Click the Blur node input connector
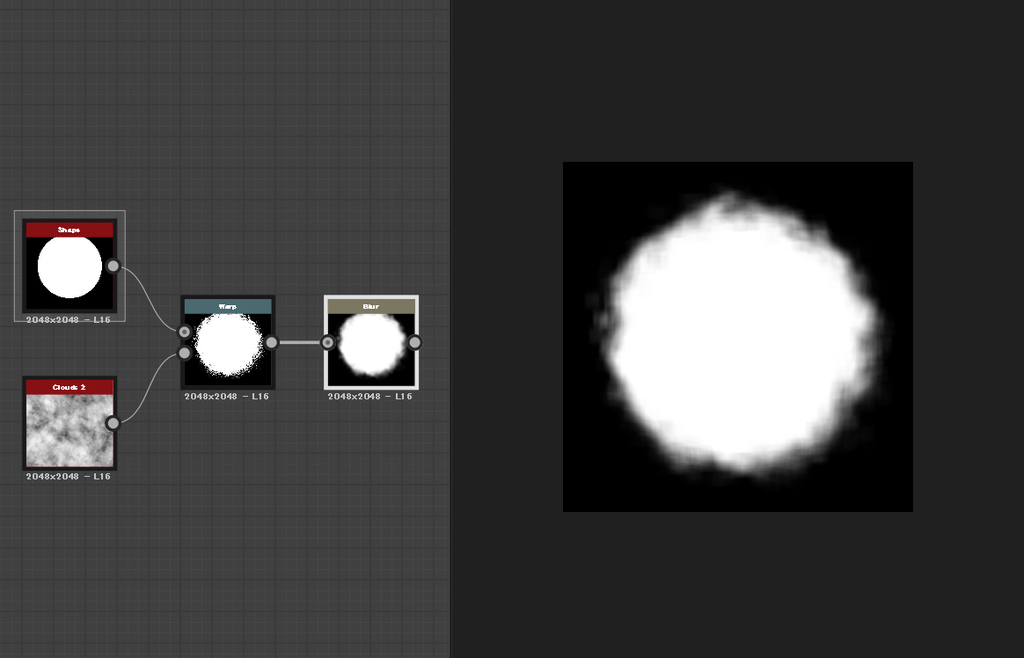The image size is (1024, 658). click(x=328, y=342)
